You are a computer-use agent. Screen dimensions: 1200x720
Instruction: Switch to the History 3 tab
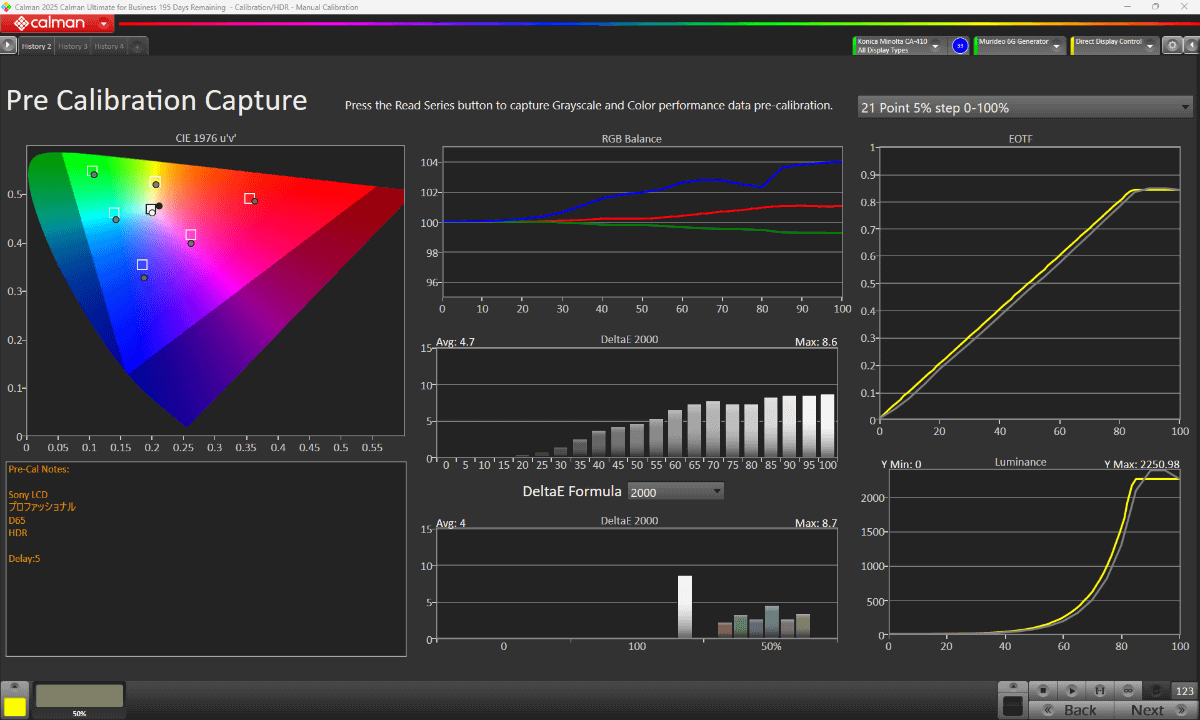pos(72,46)
